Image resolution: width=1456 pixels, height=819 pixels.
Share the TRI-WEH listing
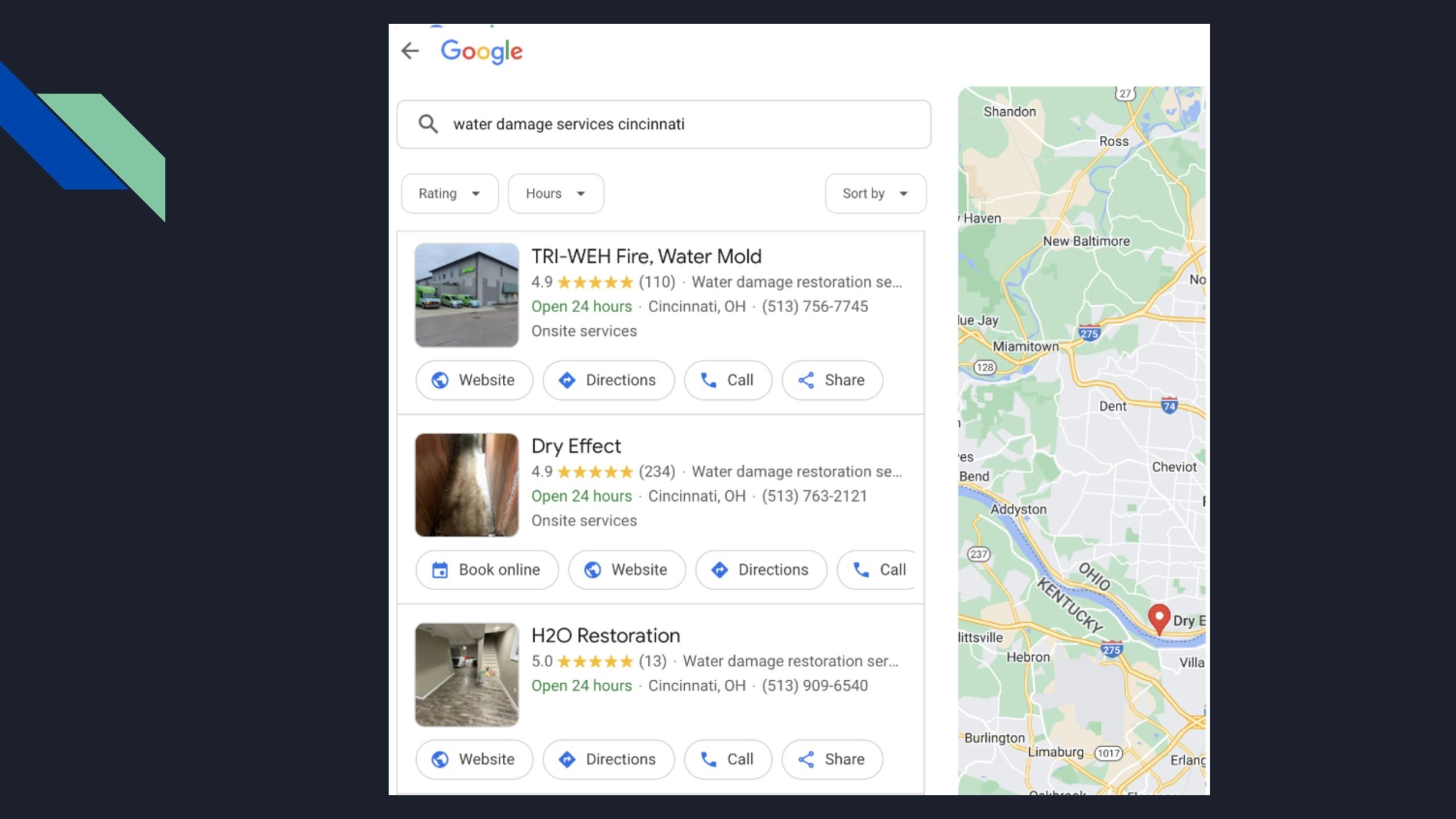(x=832, y=380)
